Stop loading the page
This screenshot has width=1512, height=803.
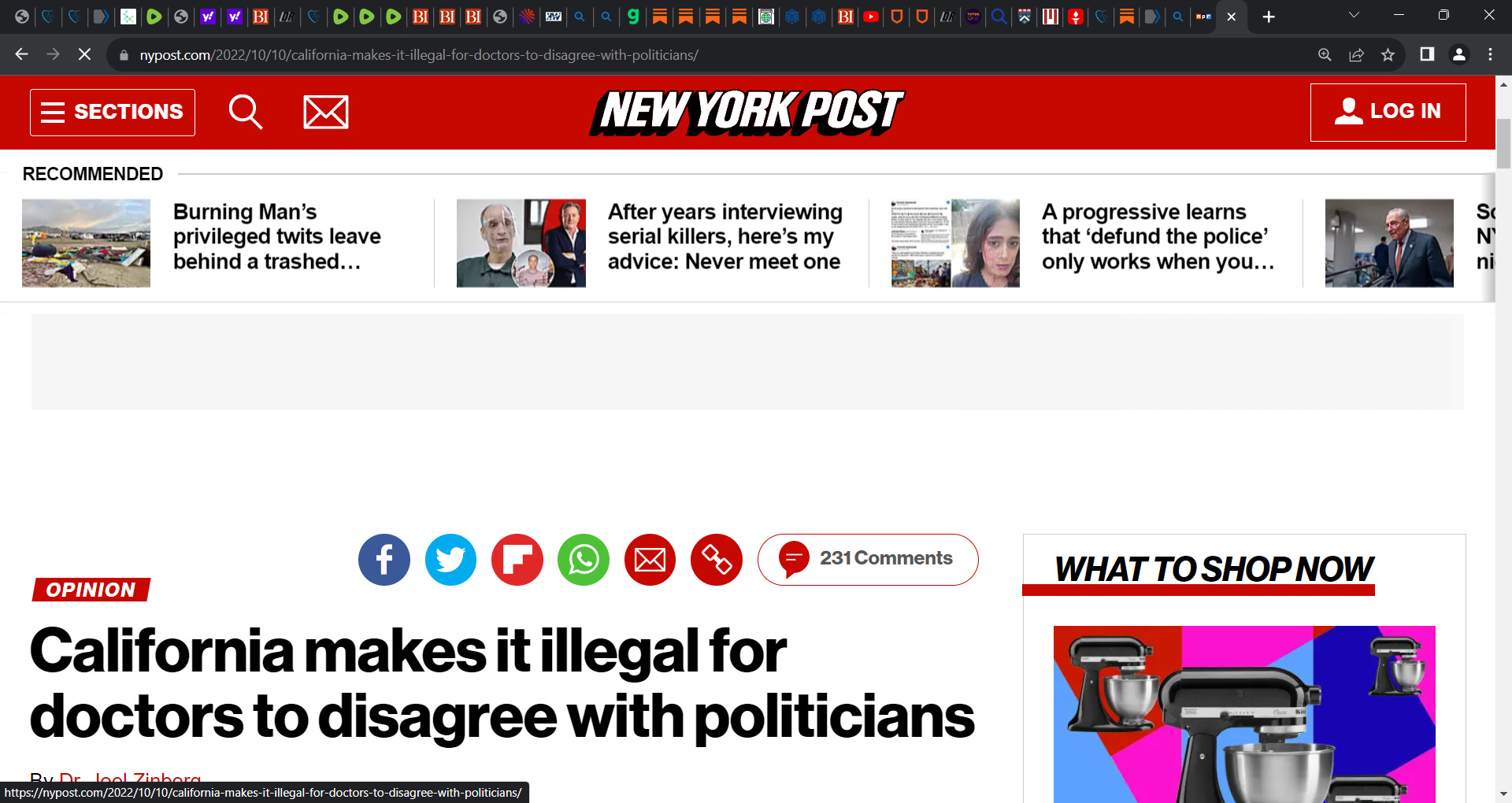(x=84, y=54)
